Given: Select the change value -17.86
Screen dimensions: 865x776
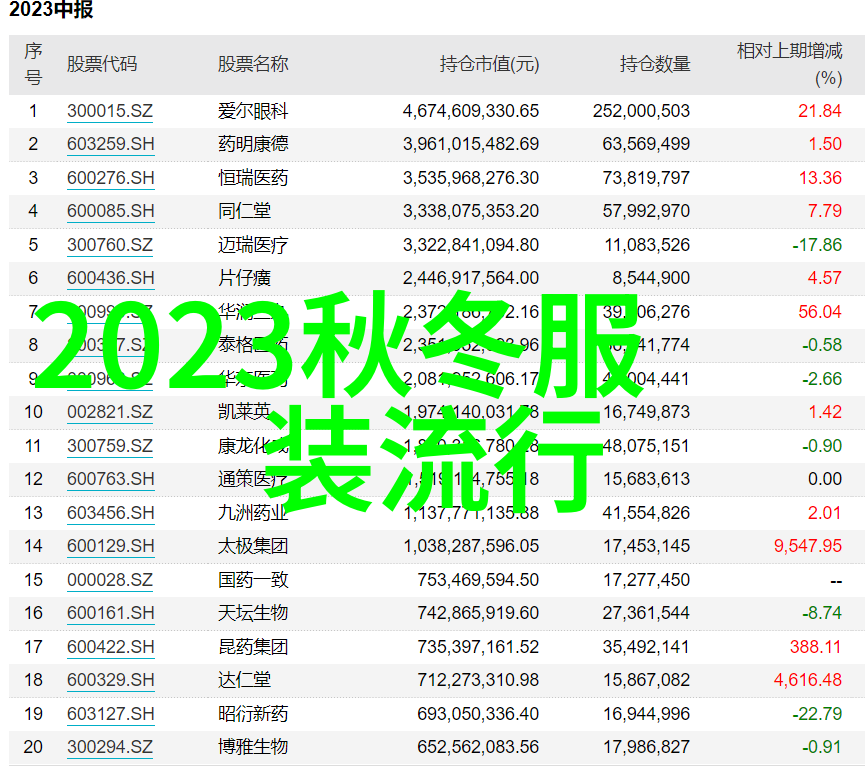Looking at the screenshot, I should 817,244.
